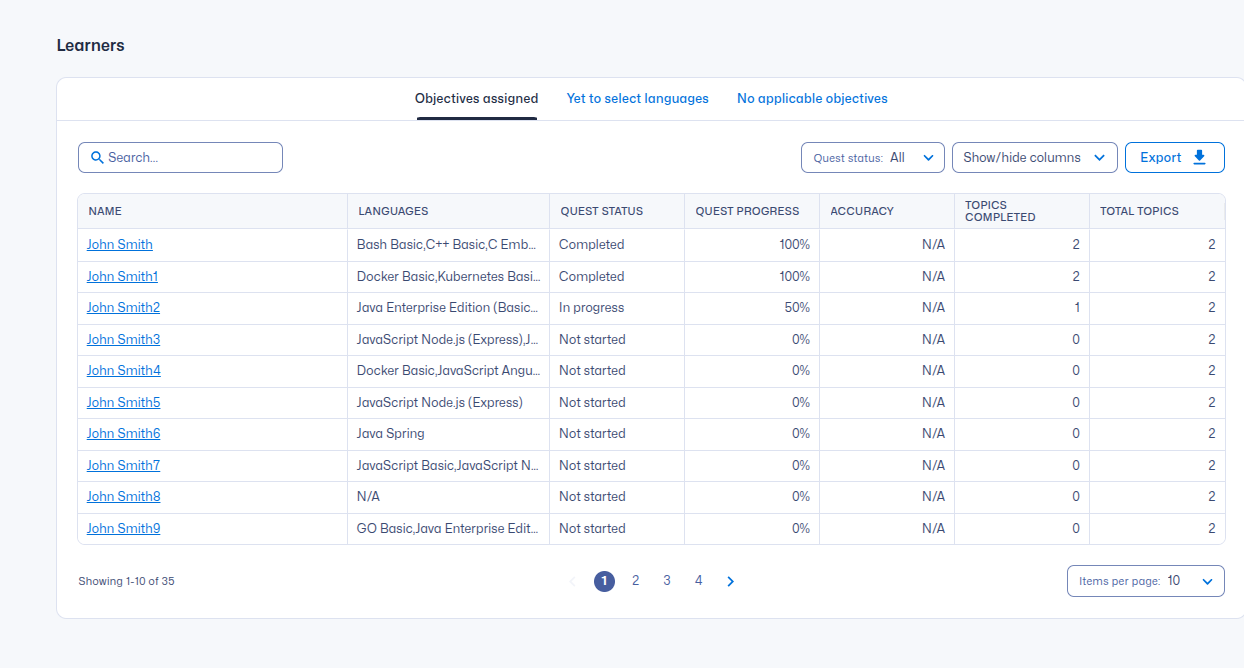The image size is (1244, 668).
Task: Switch to Yet to select languages tab
Action: pyautogui.click(x=637, y=99)
